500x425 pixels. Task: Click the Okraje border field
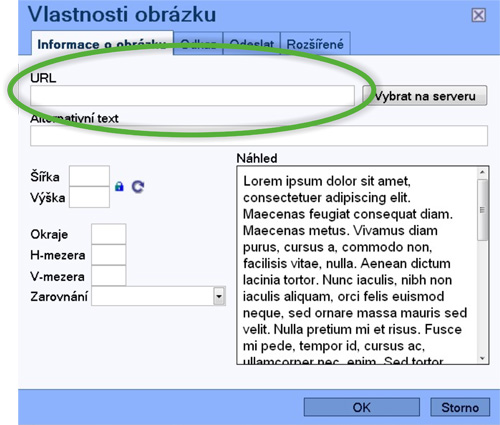tap(109, 234)
